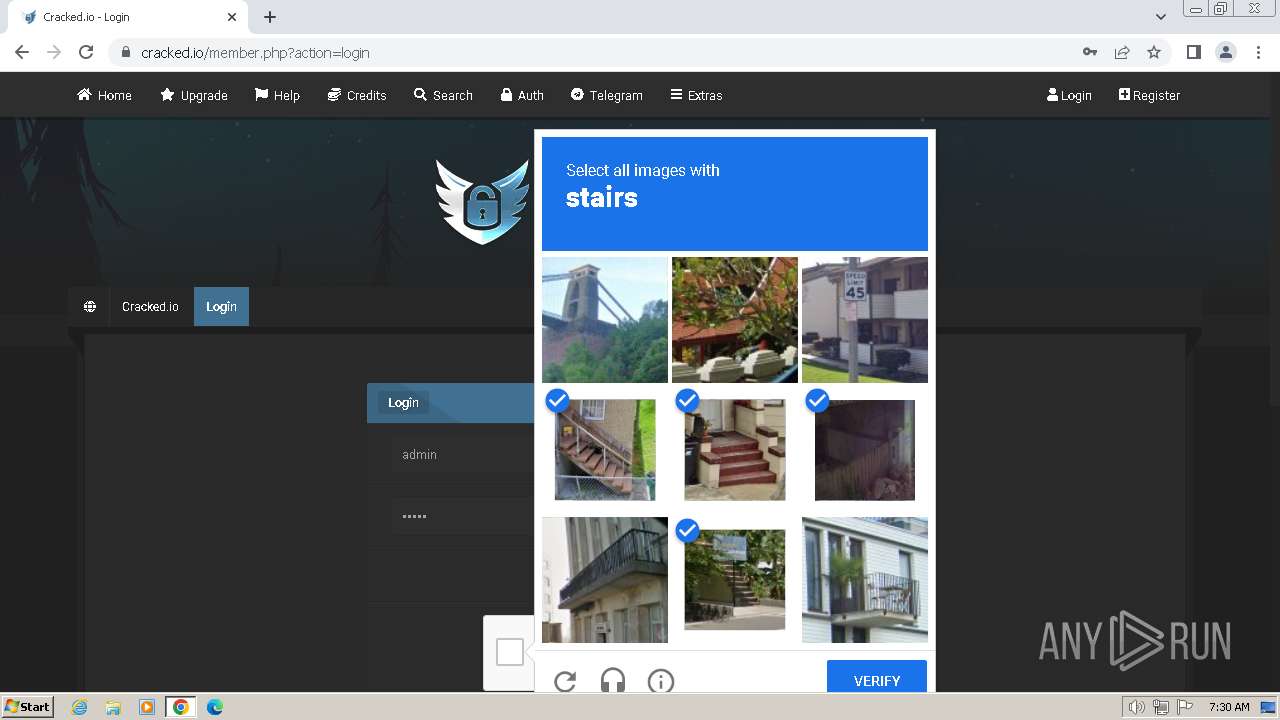Launch Internet Explorer from taskbar

point(80,707)
